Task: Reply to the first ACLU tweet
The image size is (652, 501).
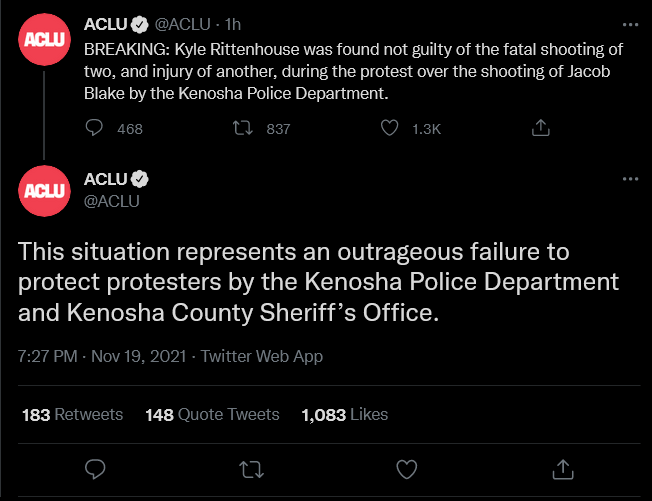Action: pos(95,128)
